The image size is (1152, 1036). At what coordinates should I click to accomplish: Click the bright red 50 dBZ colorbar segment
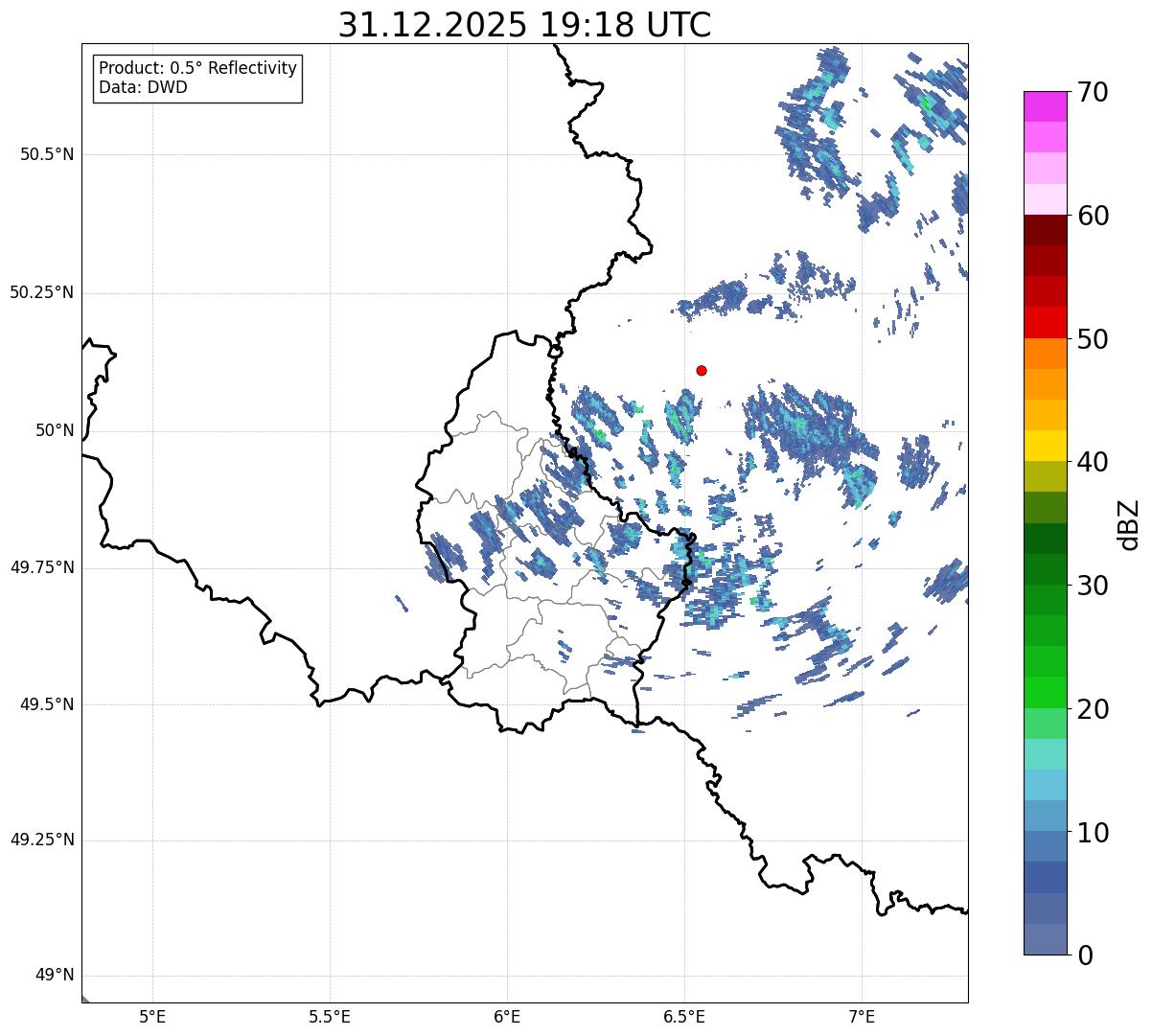pyautogui.click(x=1046, y=323)
